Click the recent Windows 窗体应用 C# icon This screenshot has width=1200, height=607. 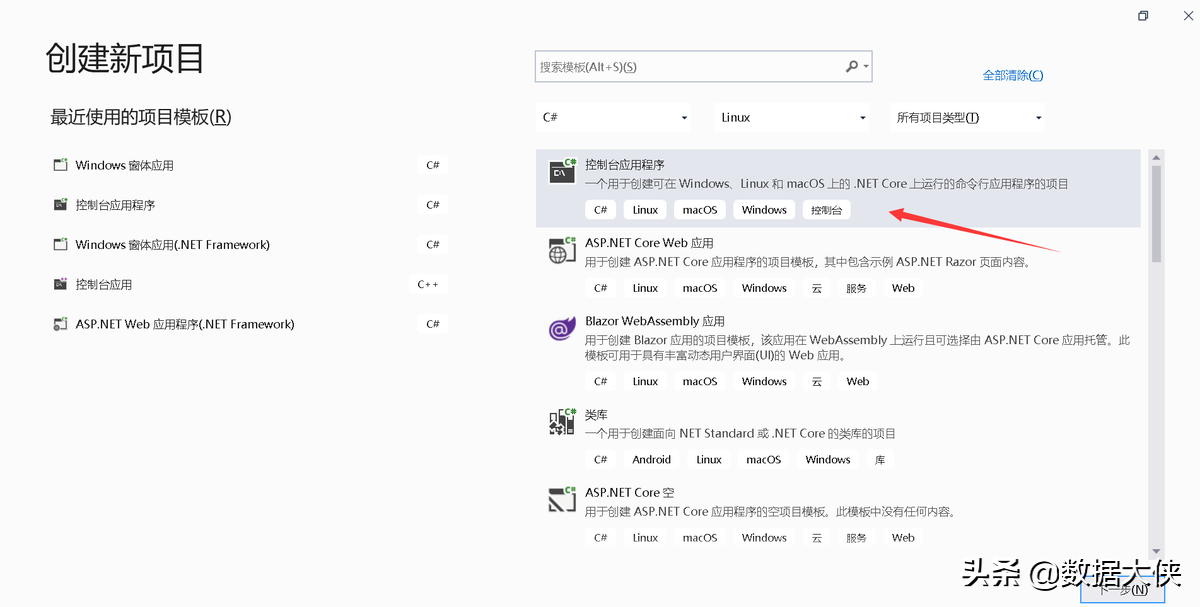(x=60, y=165)
